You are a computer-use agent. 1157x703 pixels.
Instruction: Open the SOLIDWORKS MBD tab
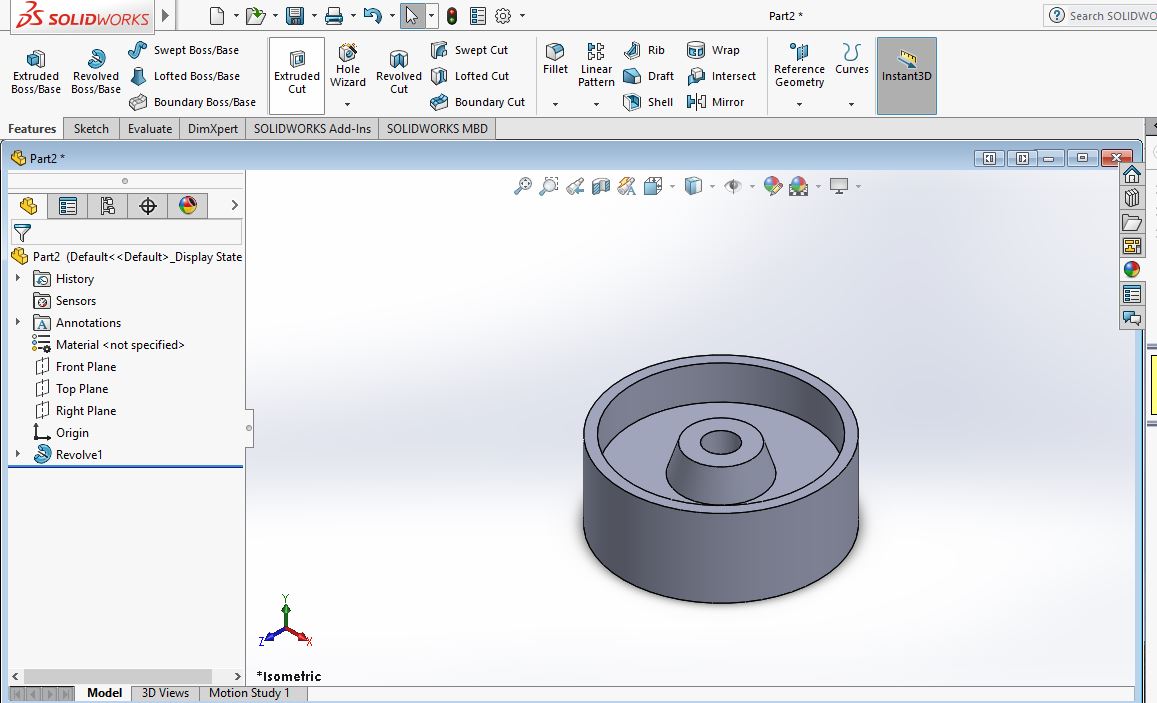[x=437, y=128]
